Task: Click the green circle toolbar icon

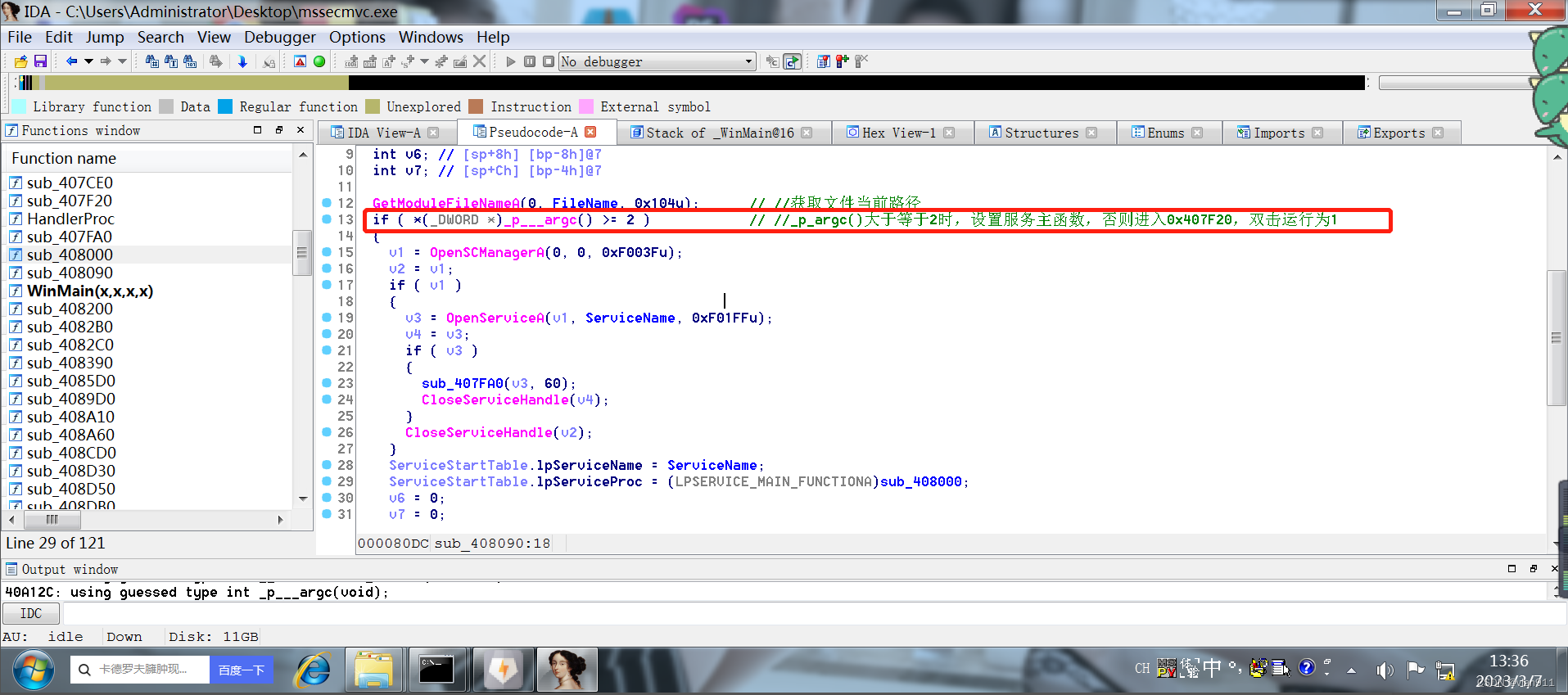Action: 319,61
